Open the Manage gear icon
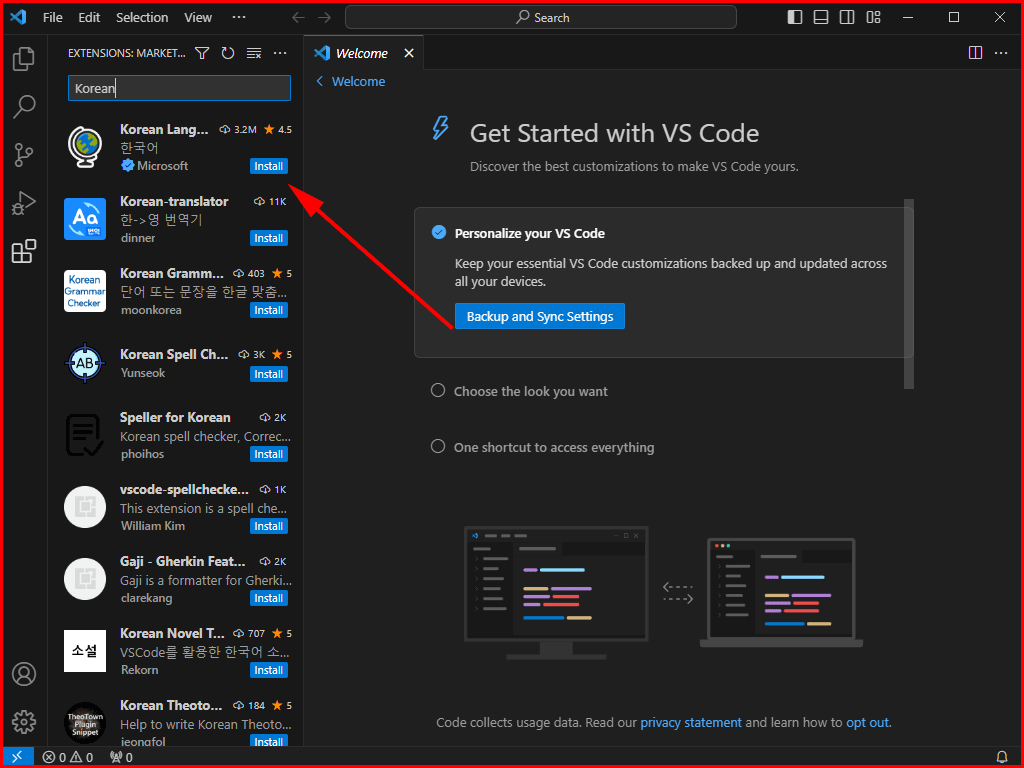 24,722
